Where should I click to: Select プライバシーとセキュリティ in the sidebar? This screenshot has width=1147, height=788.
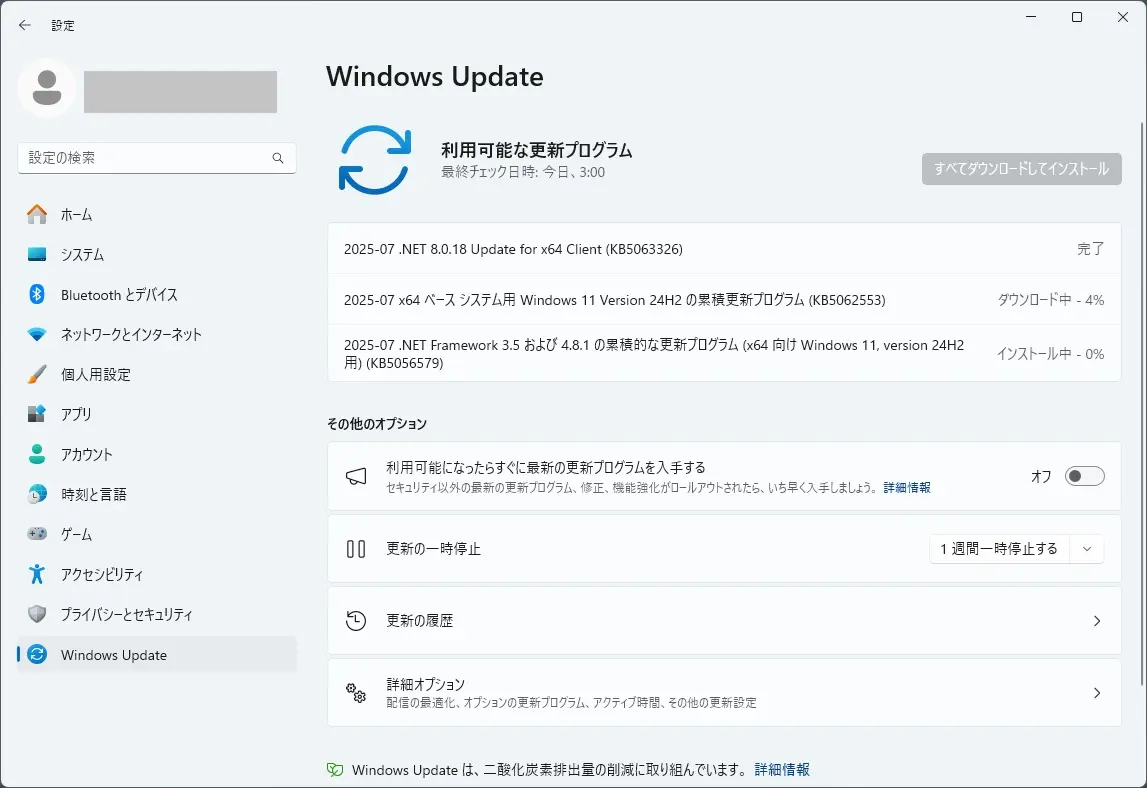click(x=157, y=614)
